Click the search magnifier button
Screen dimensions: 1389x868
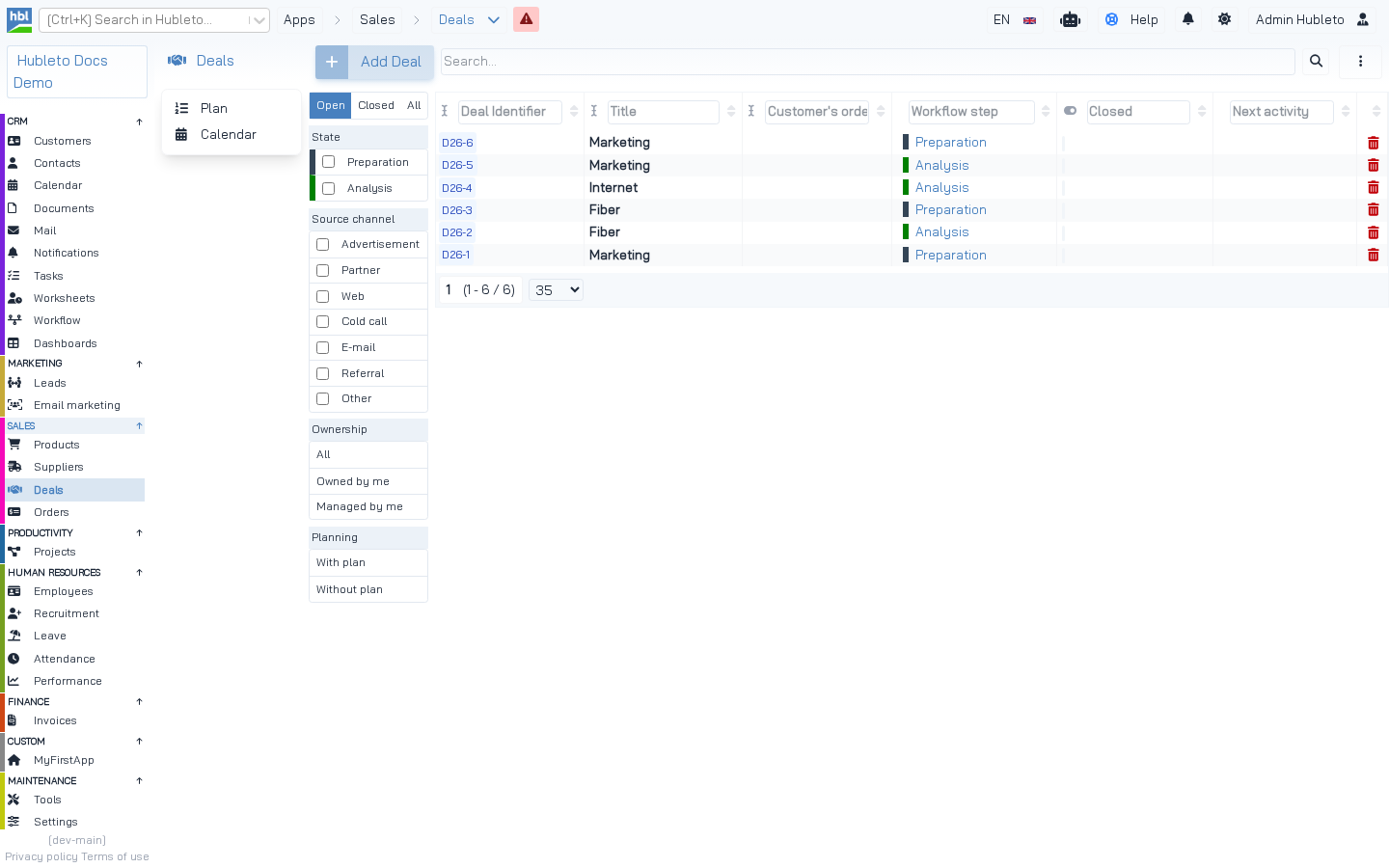(x=1316, y=62)
